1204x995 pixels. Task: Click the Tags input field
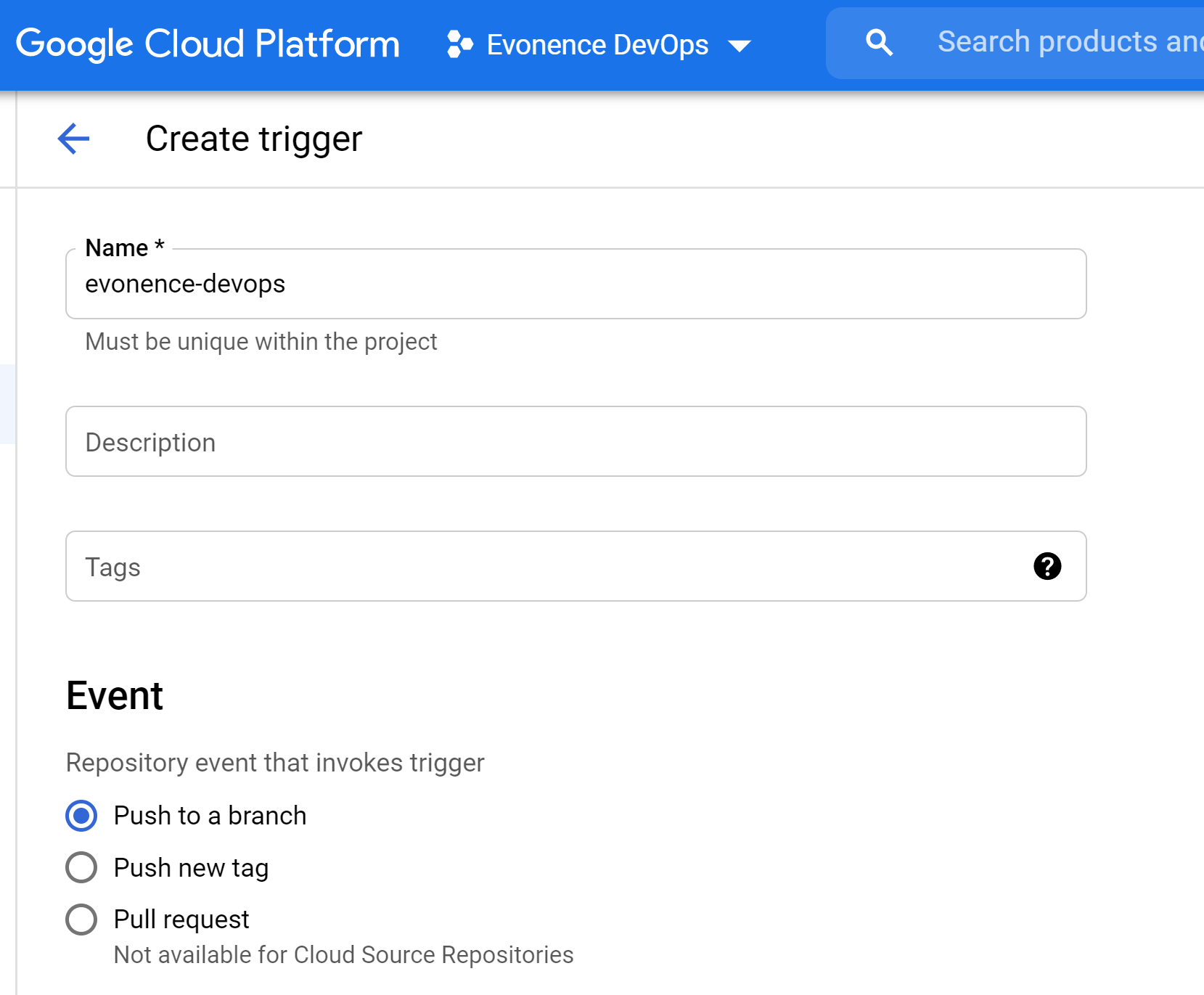point(576,566)
